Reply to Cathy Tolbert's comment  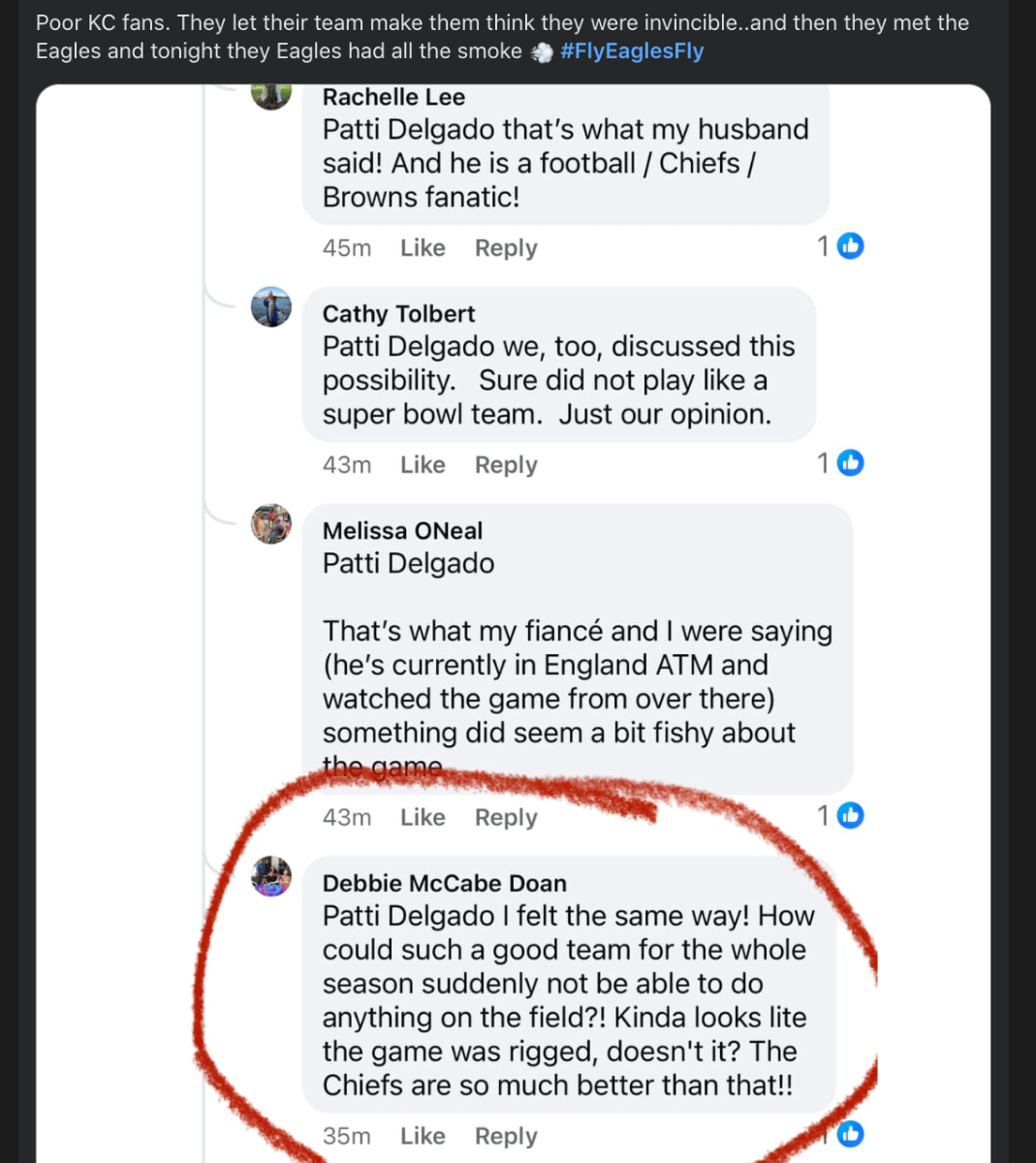click(x=506, y=465)
